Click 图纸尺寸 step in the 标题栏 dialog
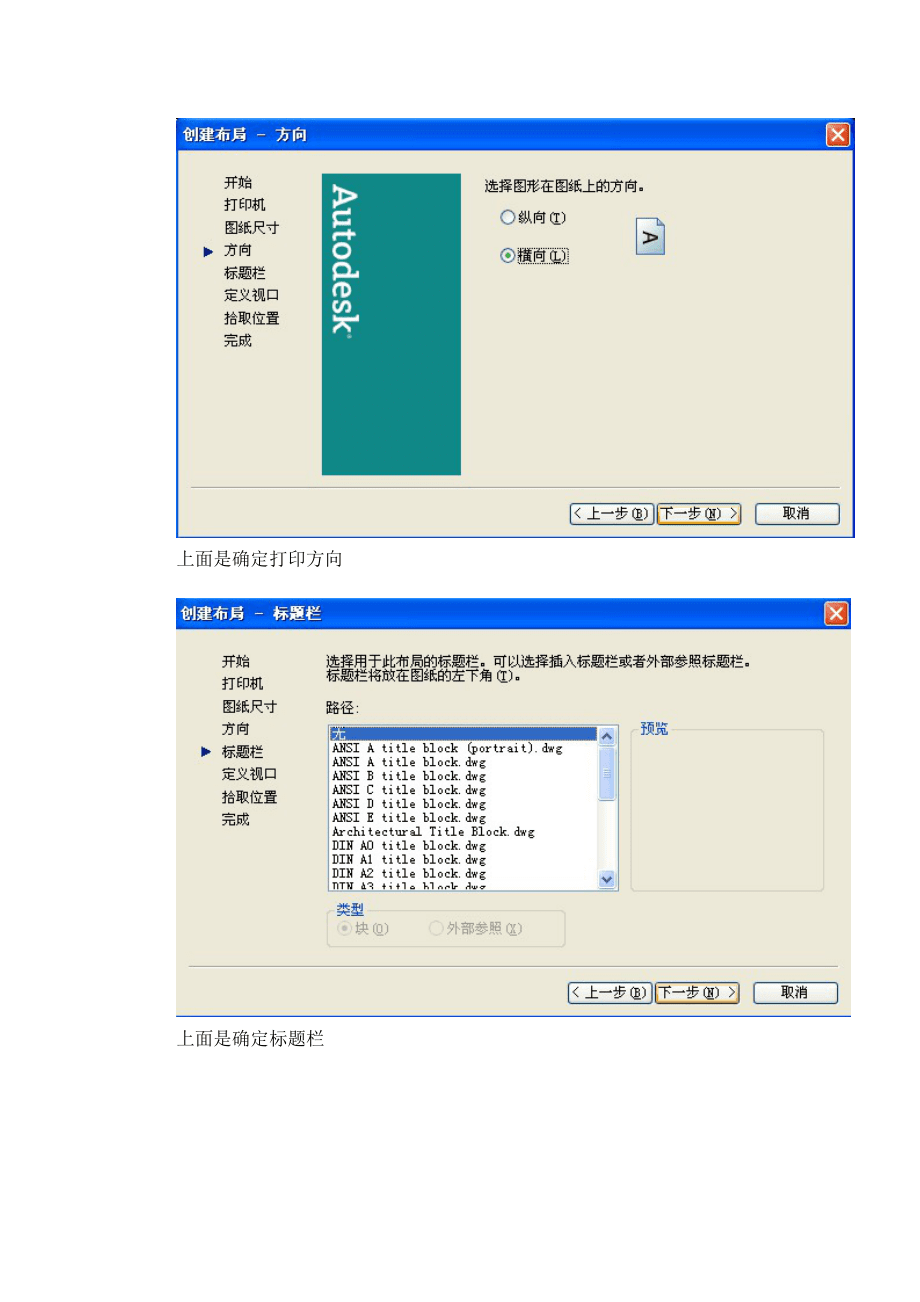920x1302 pixels. pos(249,707)
